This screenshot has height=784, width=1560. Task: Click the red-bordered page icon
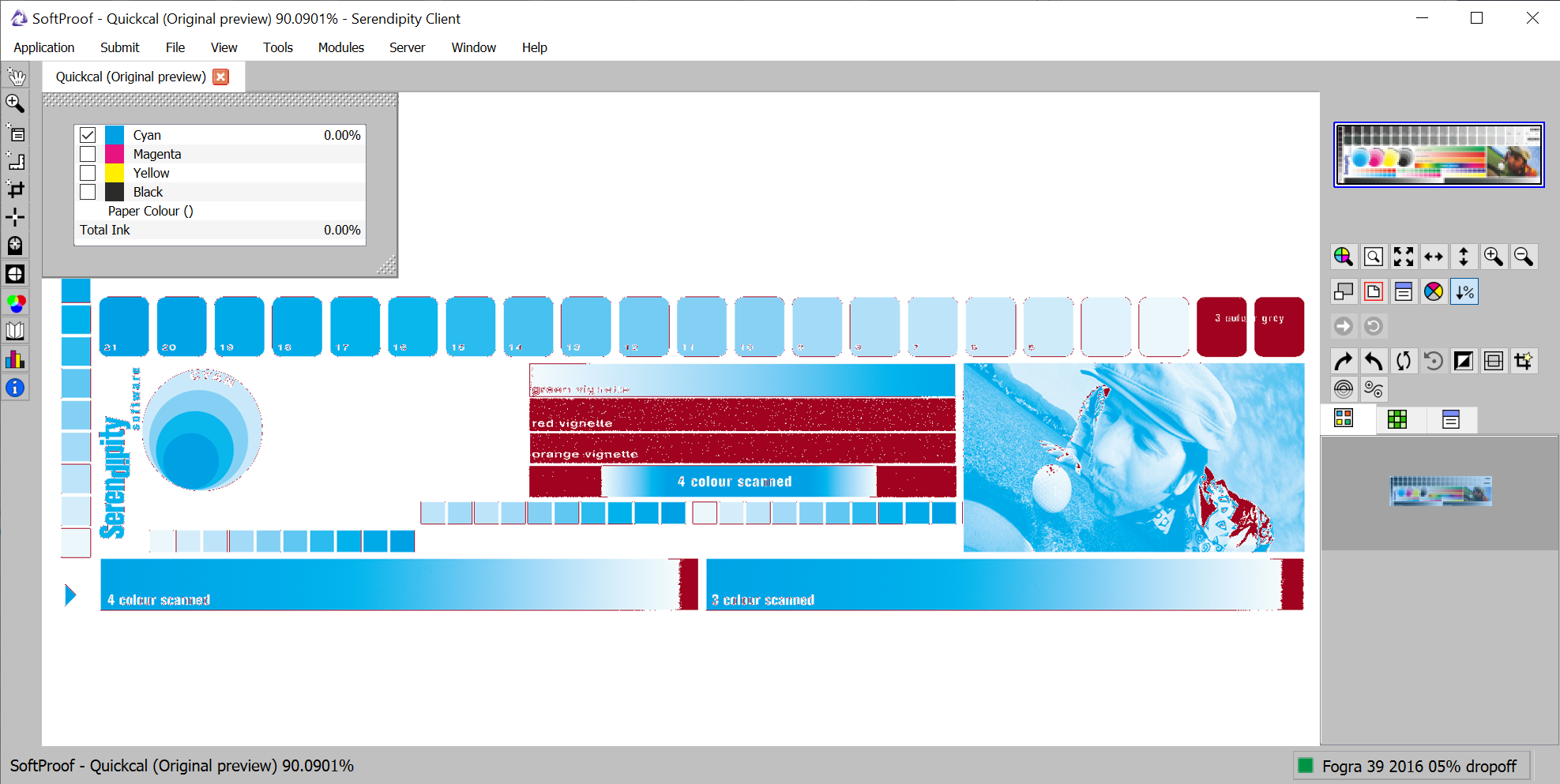click(x=1373, y=292)
